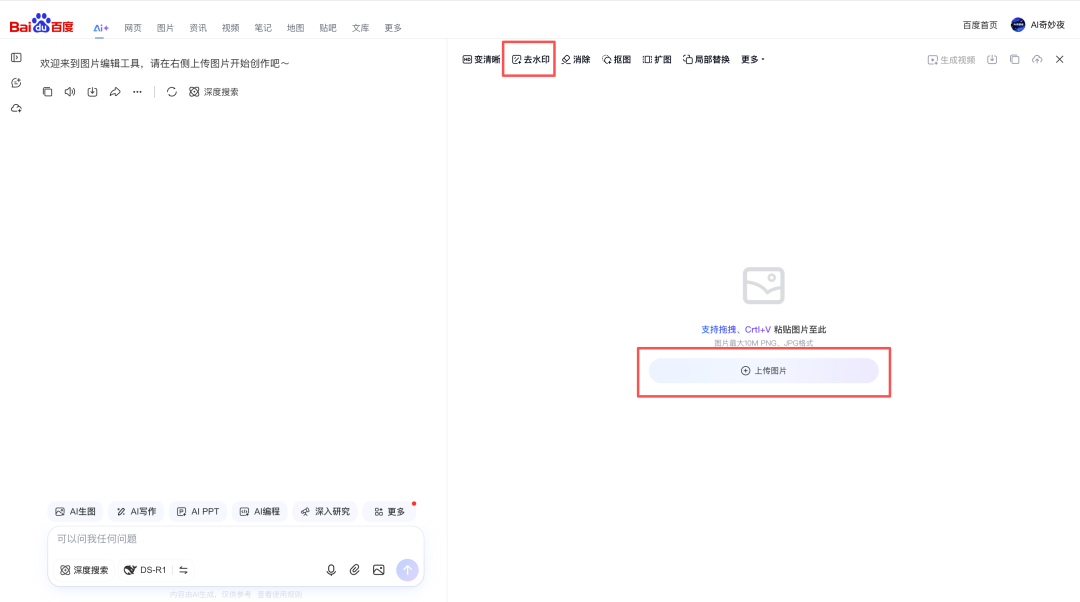Choose the AI PPT shortcut
The width and height of the screenshot is (1080, 602).
198,512
